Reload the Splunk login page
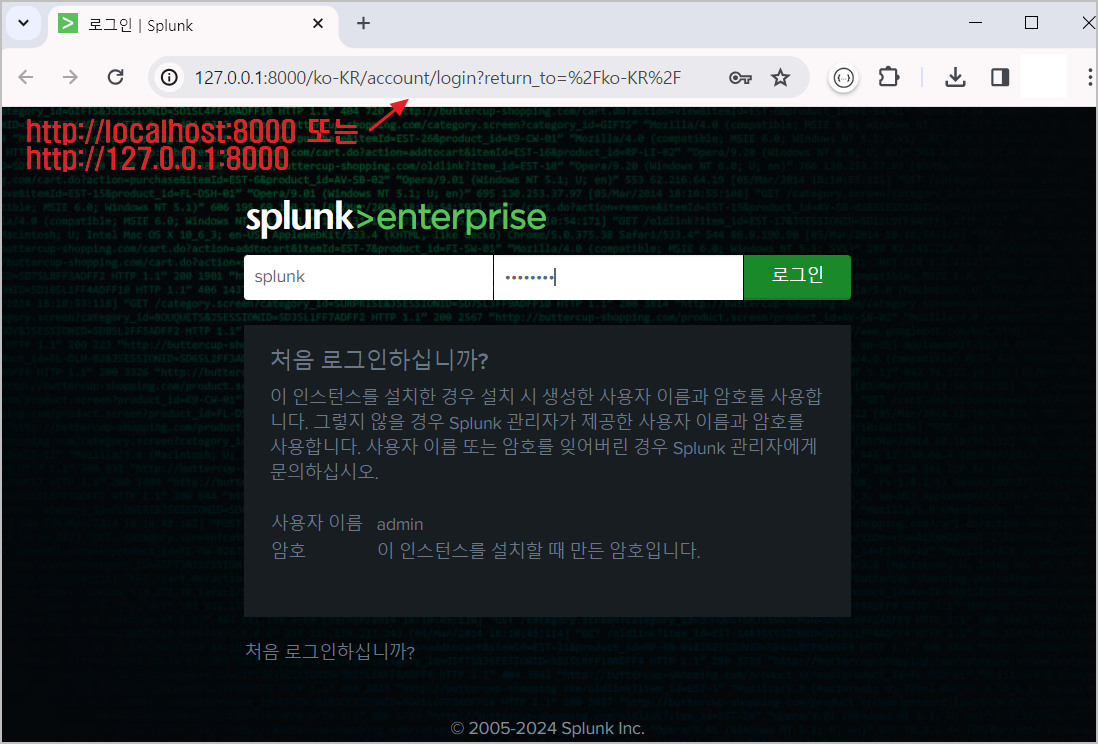This screenshot has width=1098, height=744. tap(116, 77)
